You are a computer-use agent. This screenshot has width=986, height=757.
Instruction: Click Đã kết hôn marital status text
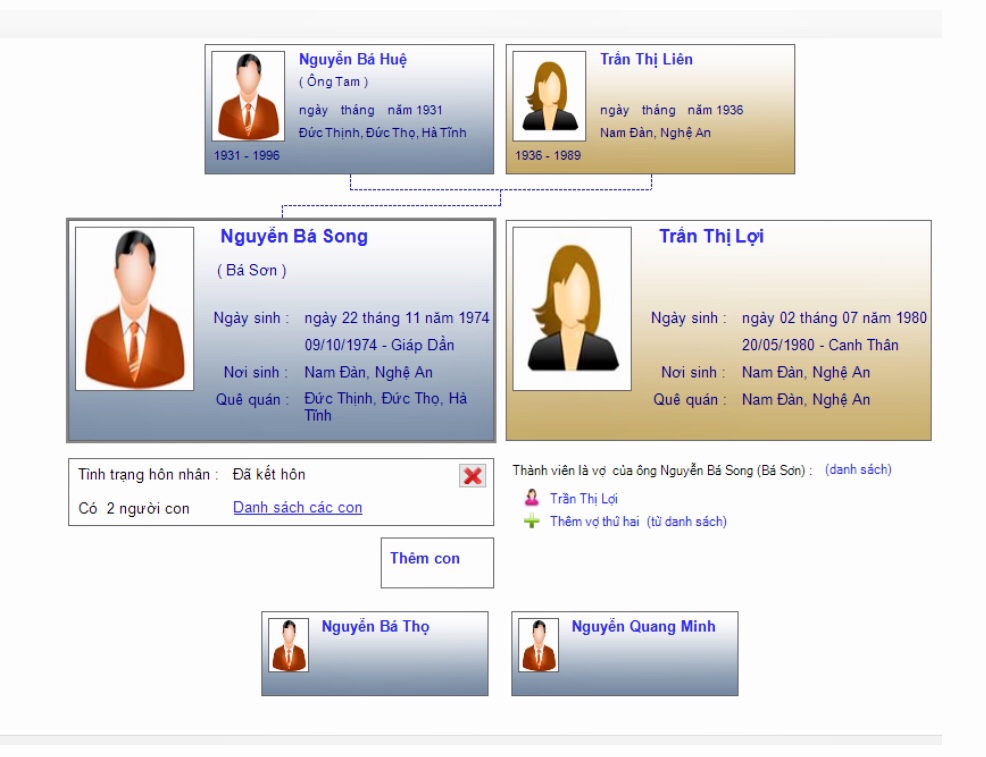click(269, 475)
